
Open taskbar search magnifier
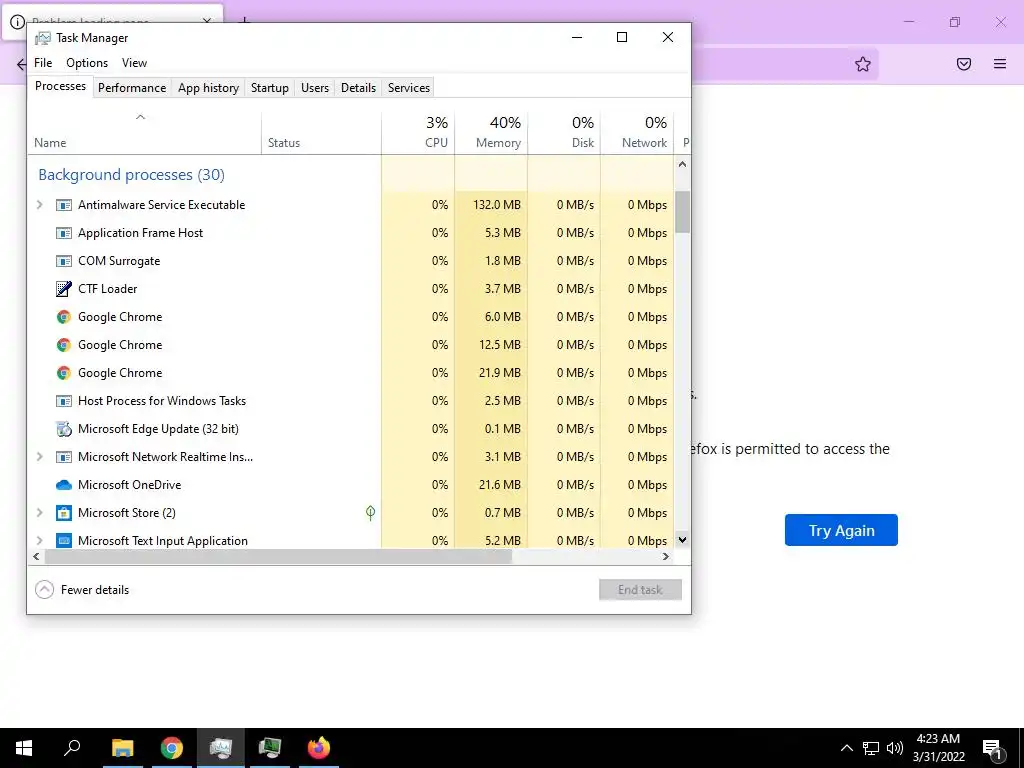click(72, 748)
